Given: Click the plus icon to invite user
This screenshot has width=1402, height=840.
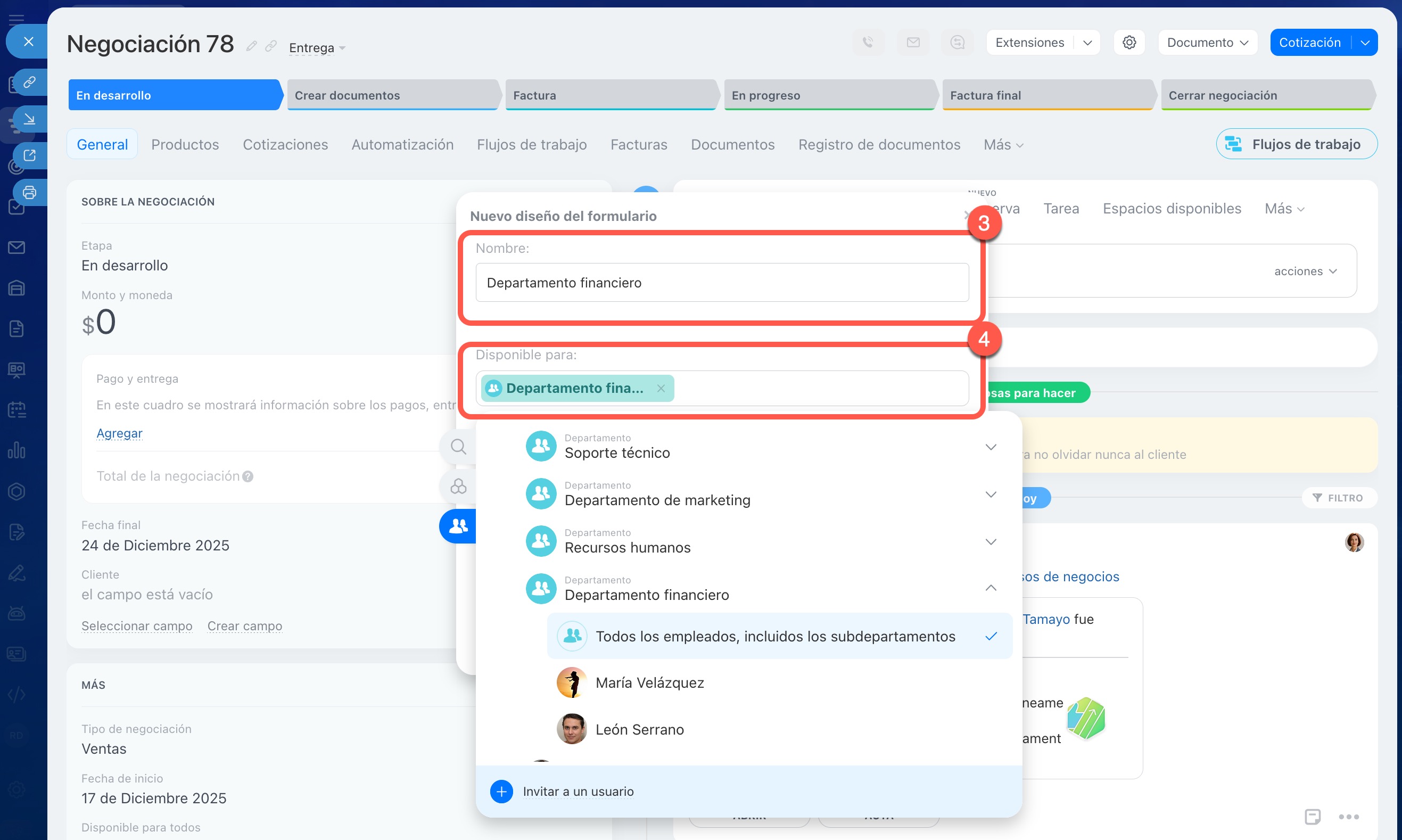Looking at the screenshot, I should (501, 792).
